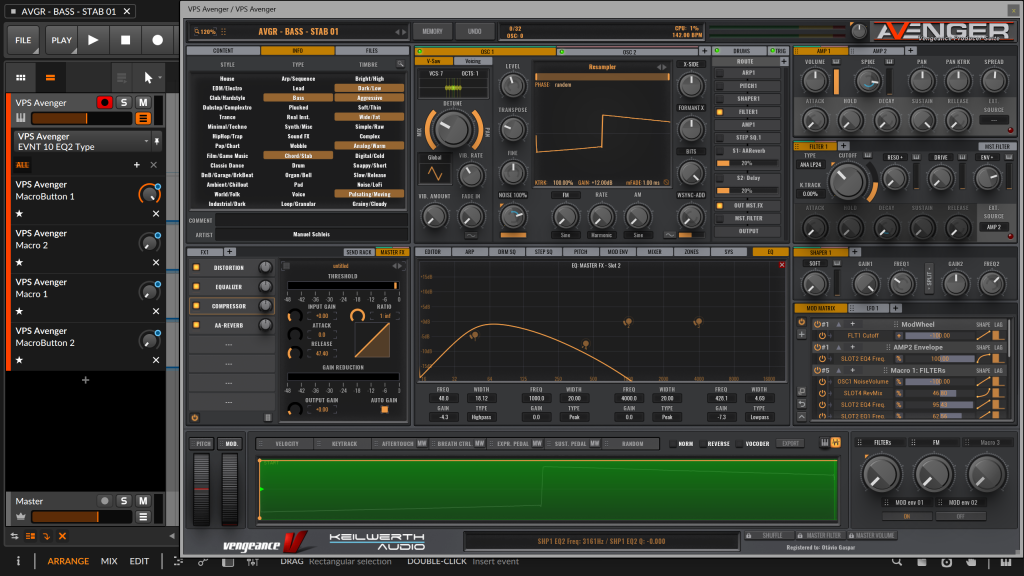Close the EQ editor with red X
Image resolution: width=1024 pixels, height=576 pixels.
pyautogui.click(x=782, y=264)
